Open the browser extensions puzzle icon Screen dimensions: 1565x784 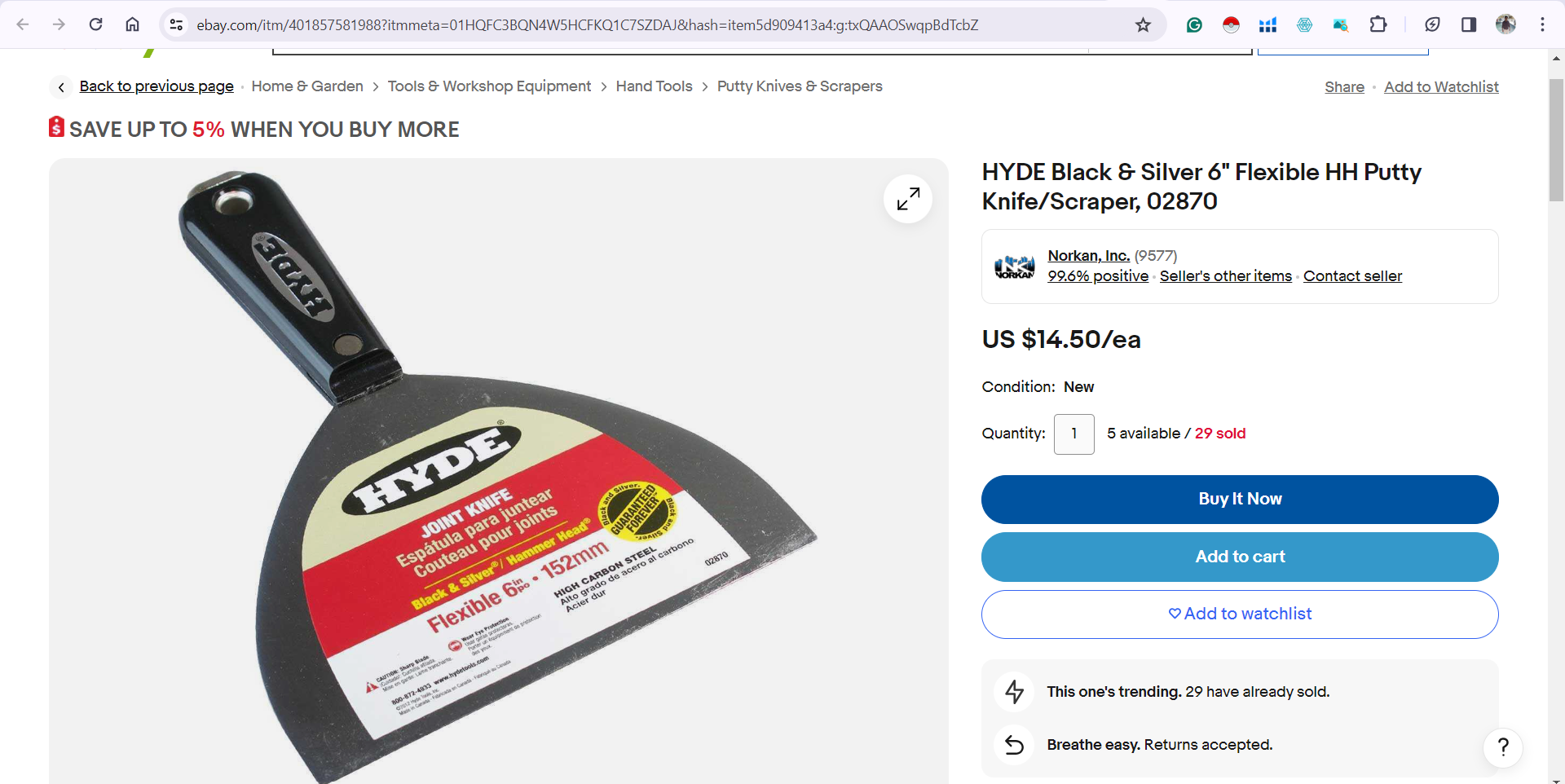pyautogui.click(x=1378, y=24)
